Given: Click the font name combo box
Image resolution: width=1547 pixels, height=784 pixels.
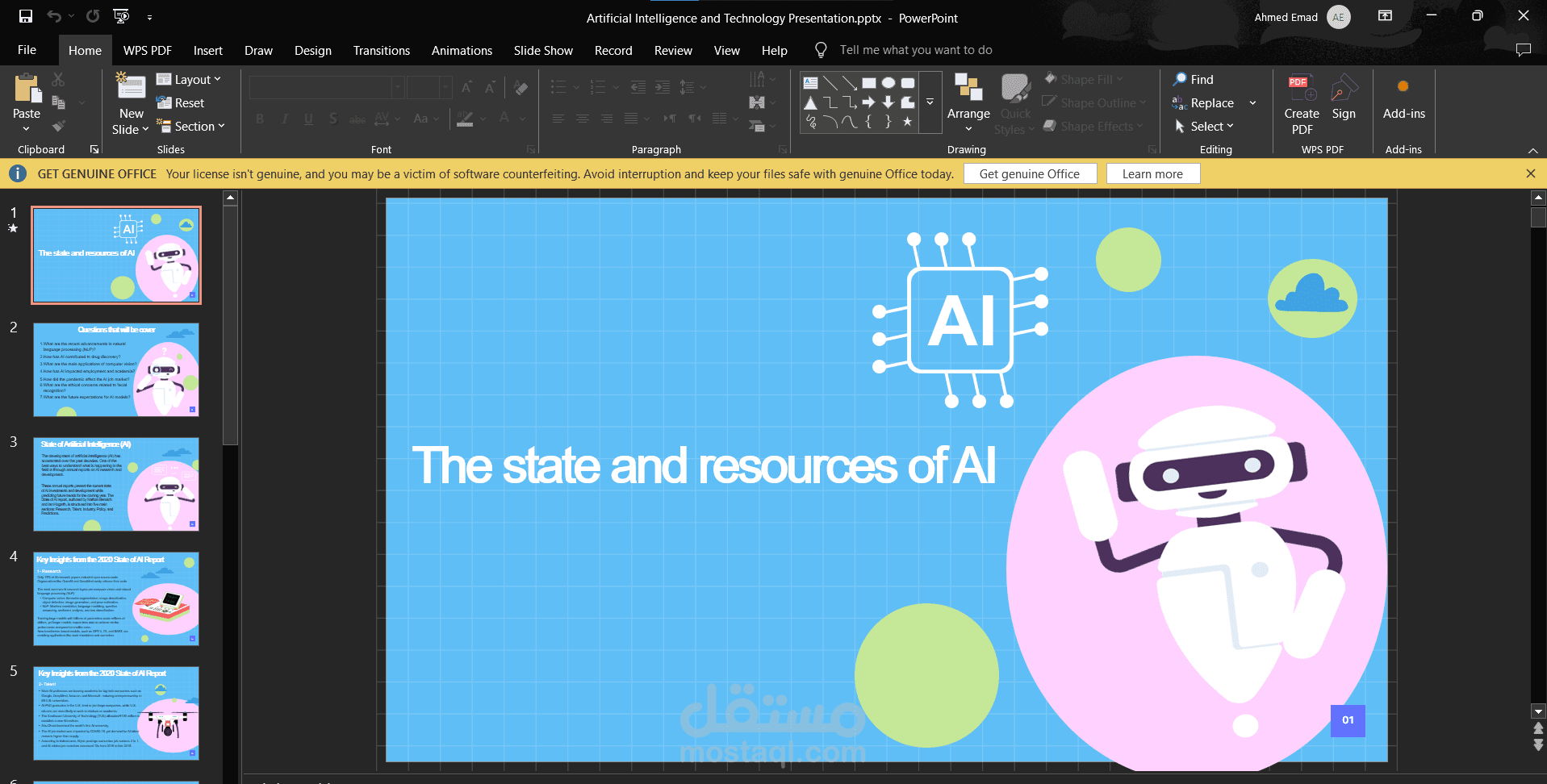Looking at the screenshot, I should [327, 87].
